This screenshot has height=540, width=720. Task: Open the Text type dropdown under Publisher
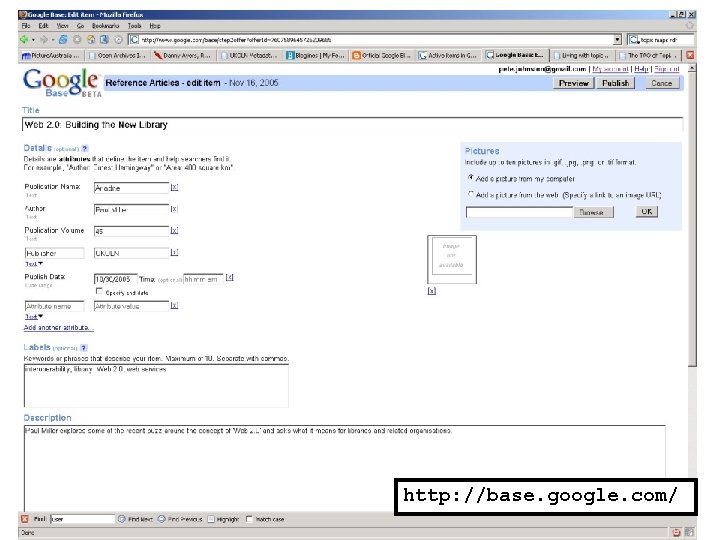34,264
